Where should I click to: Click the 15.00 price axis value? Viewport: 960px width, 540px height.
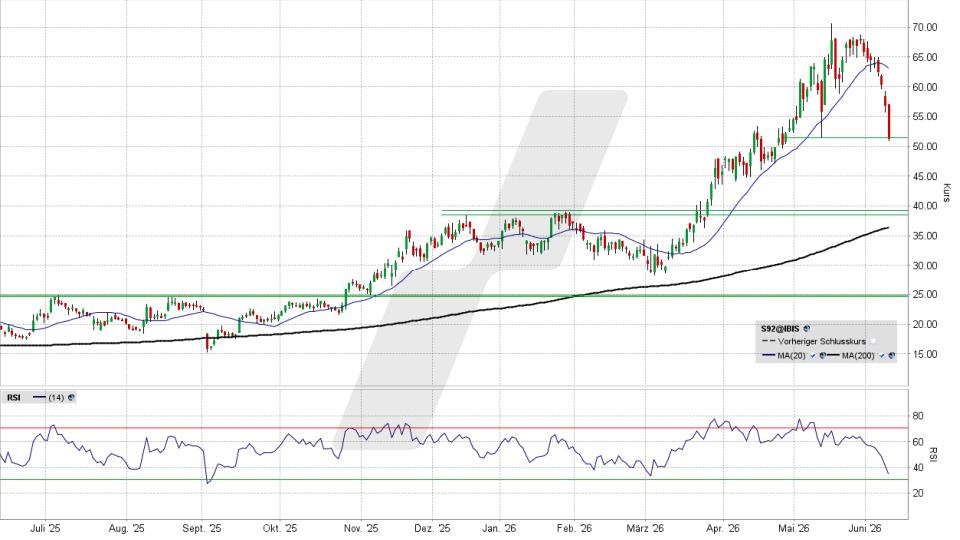(x=924, y=354)
